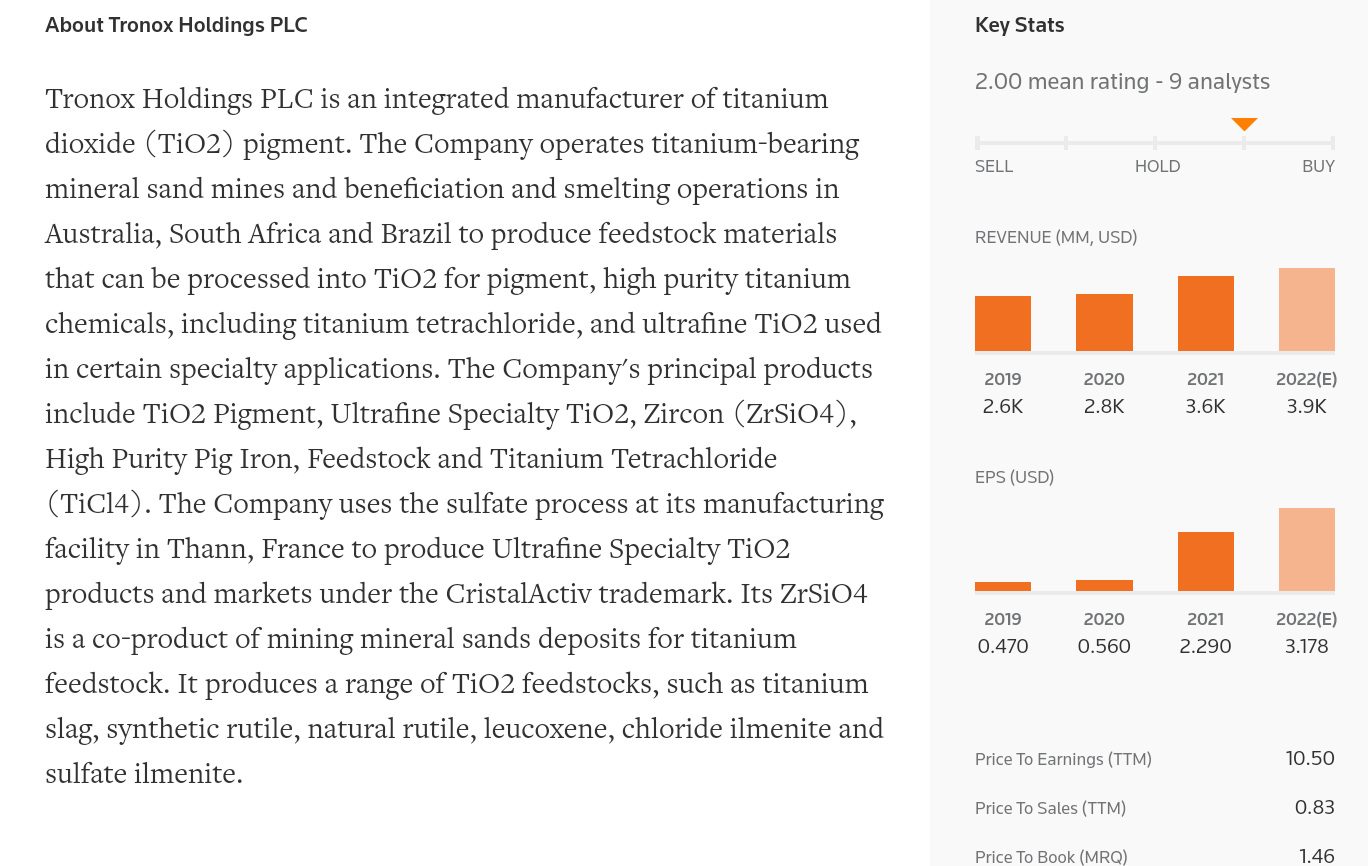Image resolution: width=1368 pixels, height=866 pixels.
Task: Click the 2022(E) estimated revenue bar
Action: tap(1307, 309)
